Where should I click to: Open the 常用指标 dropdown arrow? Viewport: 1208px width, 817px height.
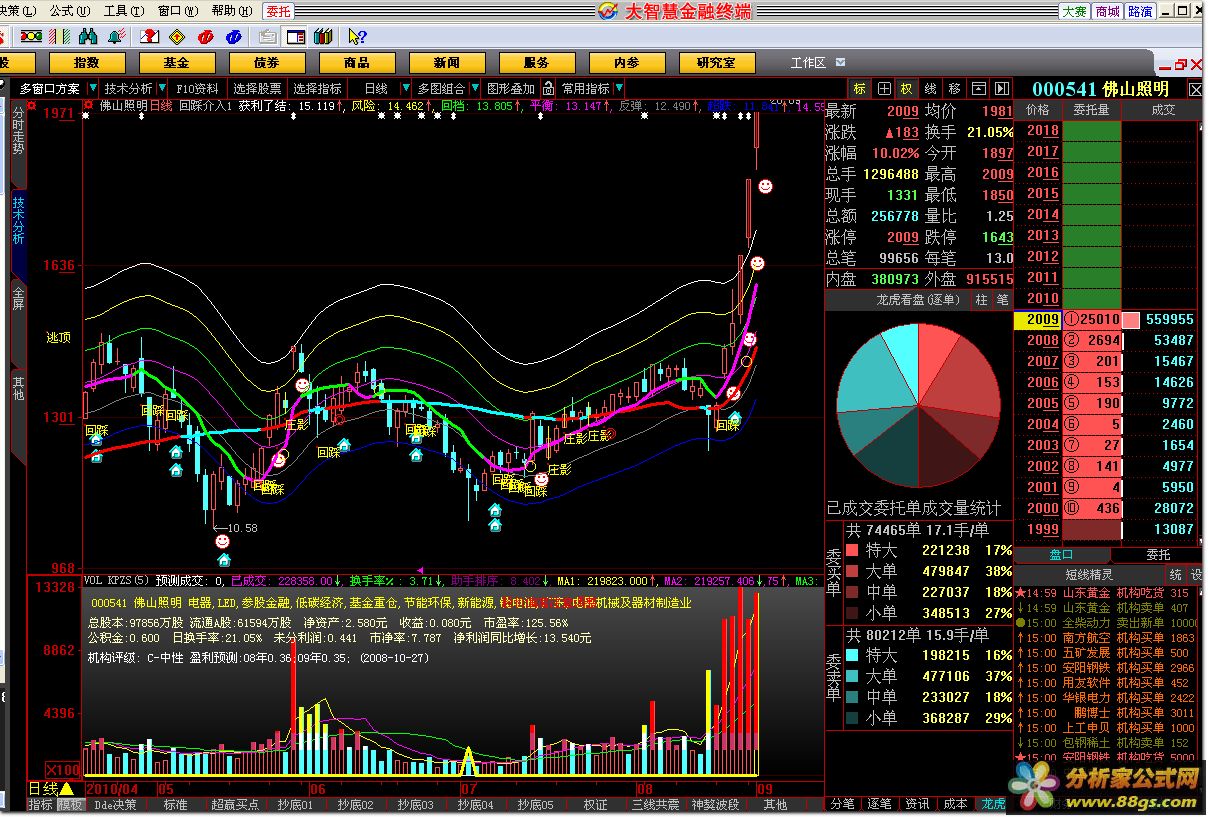coord(618,88)
